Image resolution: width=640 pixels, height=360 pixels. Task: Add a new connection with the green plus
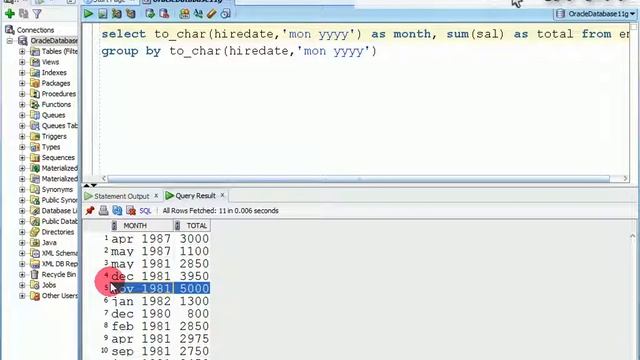pos(10,14)
